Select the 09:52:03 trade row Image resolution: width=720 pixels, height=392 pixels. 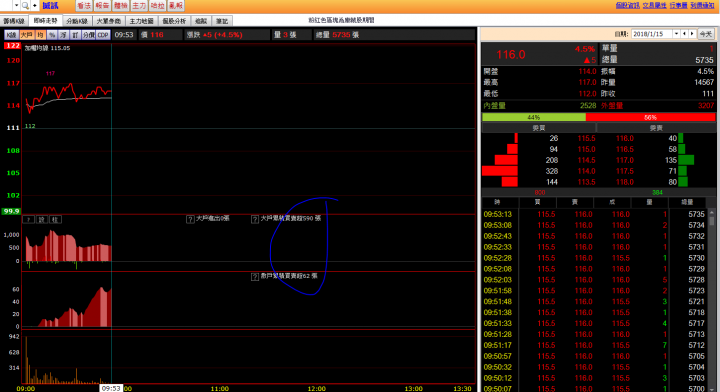tap(594, 280)
